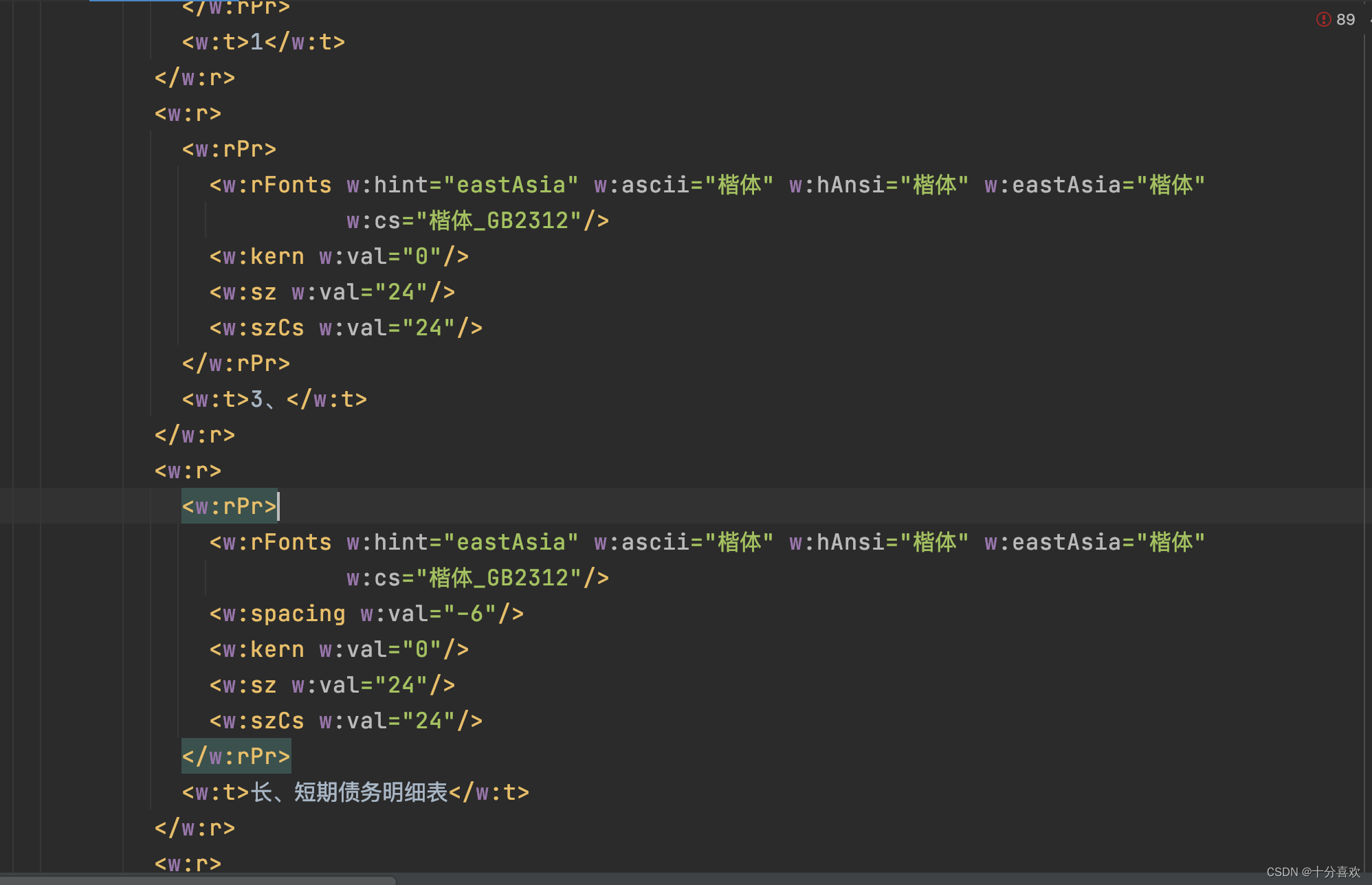Click the w:kern line below w:spacing

click(339, 649)
